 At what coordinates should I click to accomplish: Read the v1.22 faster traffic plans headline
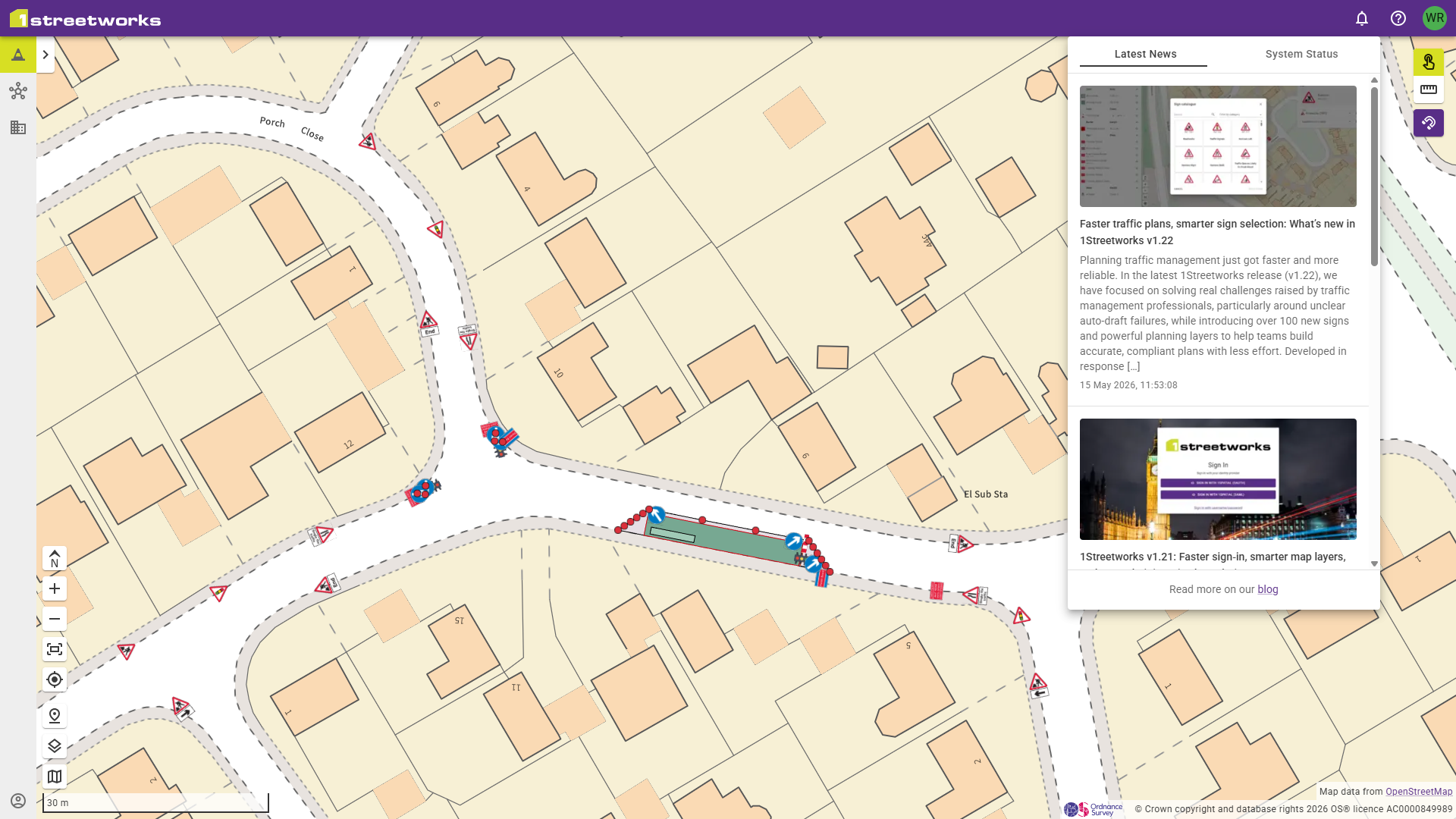(1217, 232)
